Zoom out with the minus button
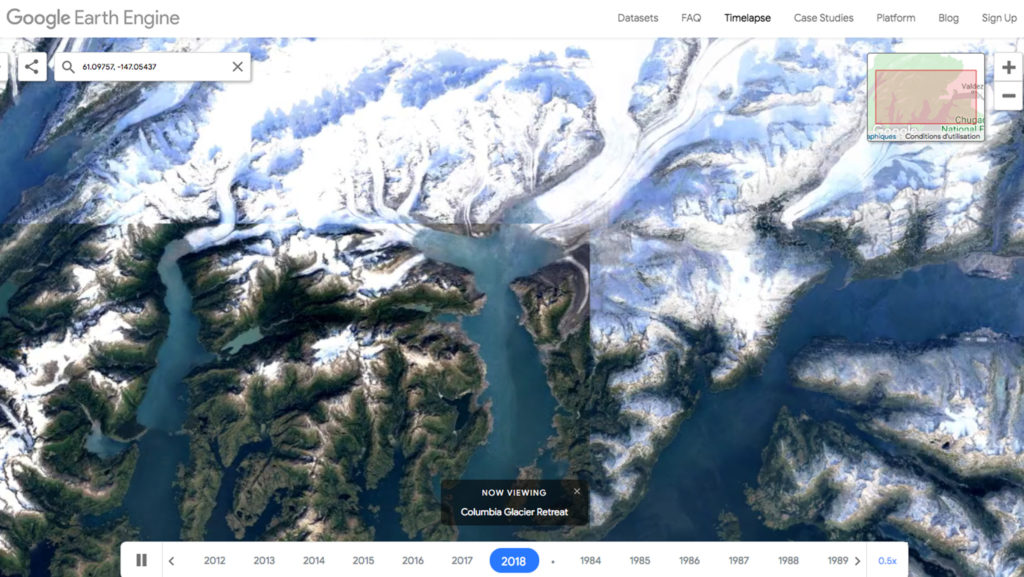 (1008, 96)
